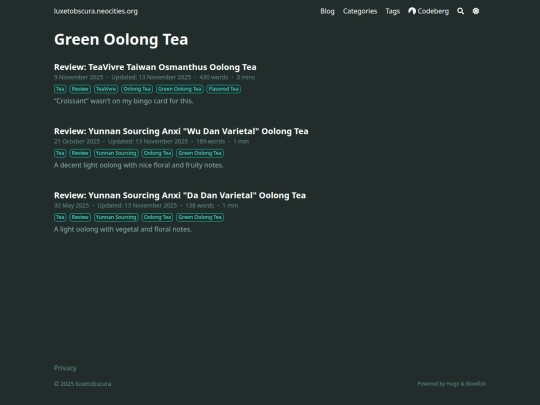Open the Tags menu item

[x=393, y=11]
